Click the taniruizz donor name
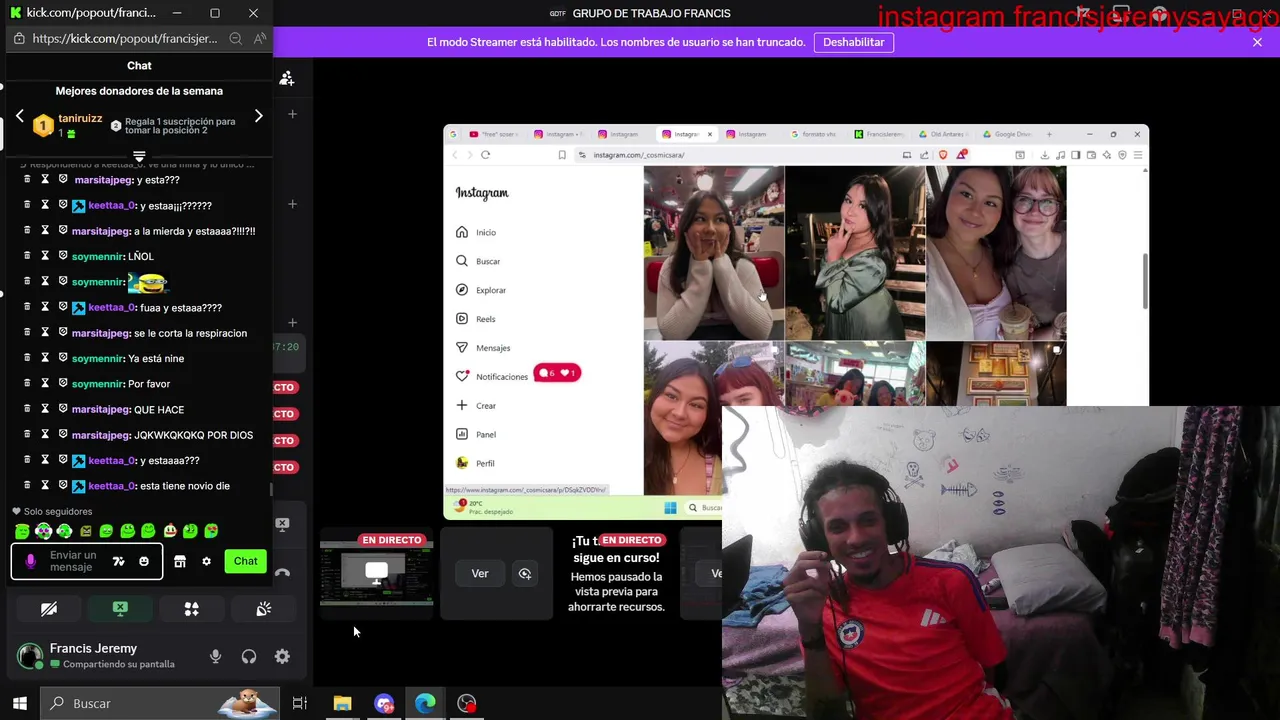The image size is (1280, 720). click(x=80, y=118)
